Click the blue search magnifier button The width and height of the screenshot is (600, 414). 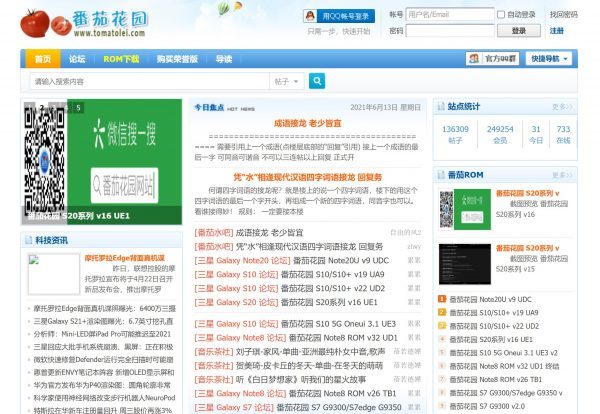(x=317, y=81)
